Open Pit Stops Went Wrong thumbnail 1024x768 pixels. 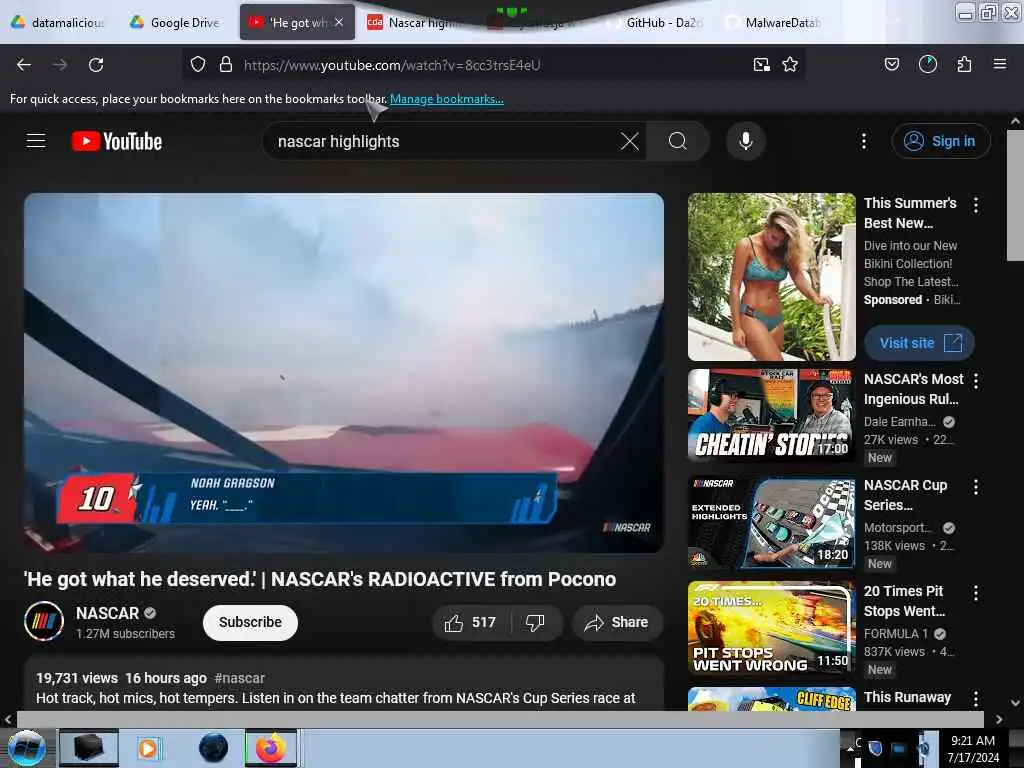(771, 627)
